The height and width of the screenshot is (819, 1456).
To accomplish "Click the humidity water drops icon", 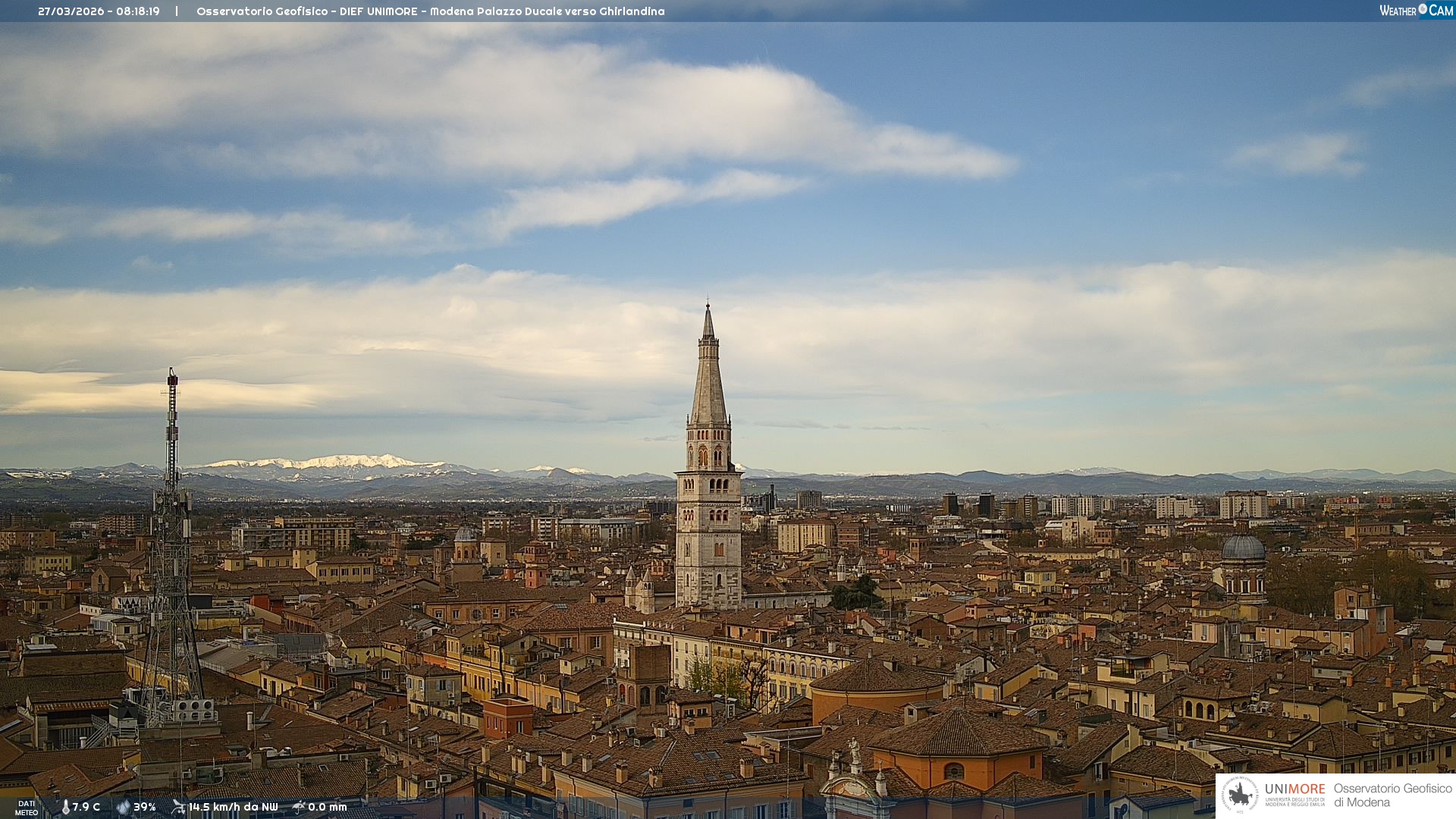I will (x=123, y=807).
